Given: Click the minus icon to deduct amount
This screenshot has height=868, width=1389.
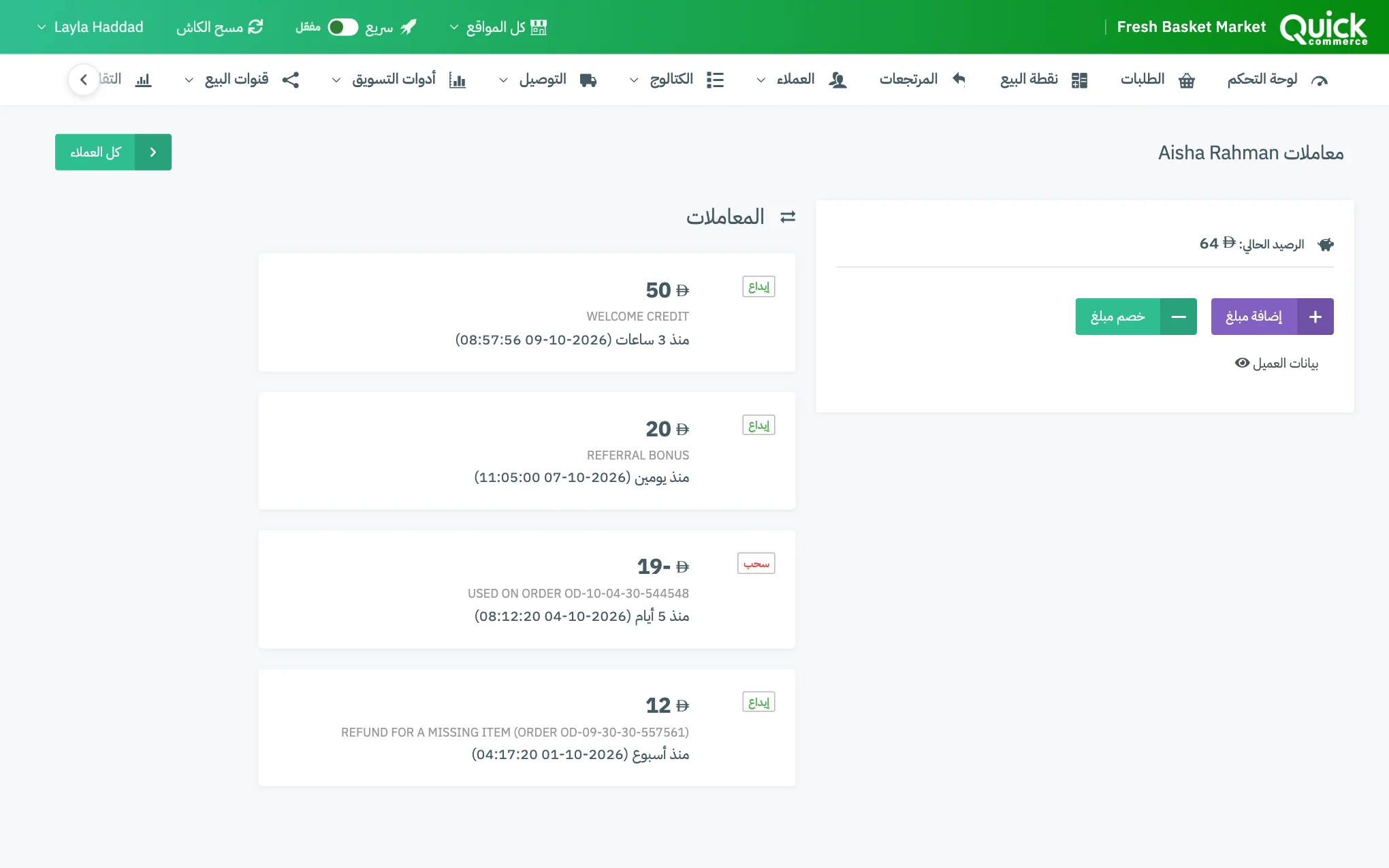Looking at the screenshot, I should click(x=1179, y=317).
